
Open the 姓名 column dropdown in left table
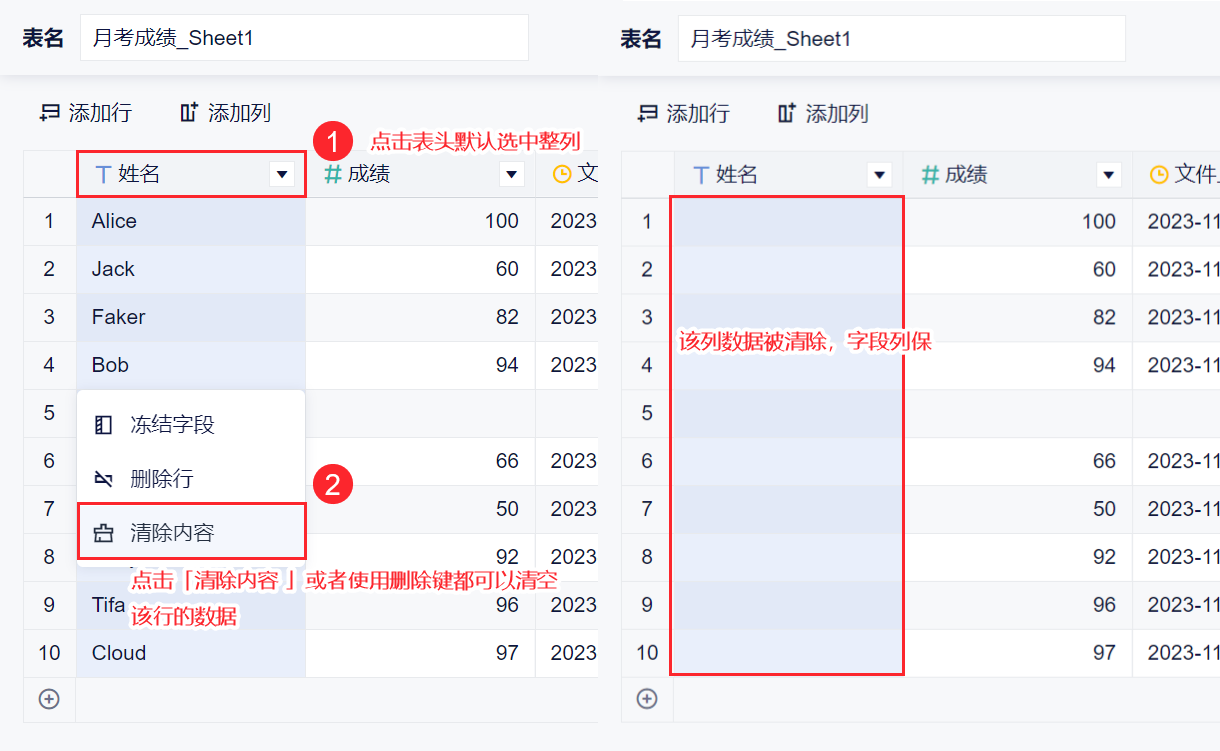click(282, 175)
